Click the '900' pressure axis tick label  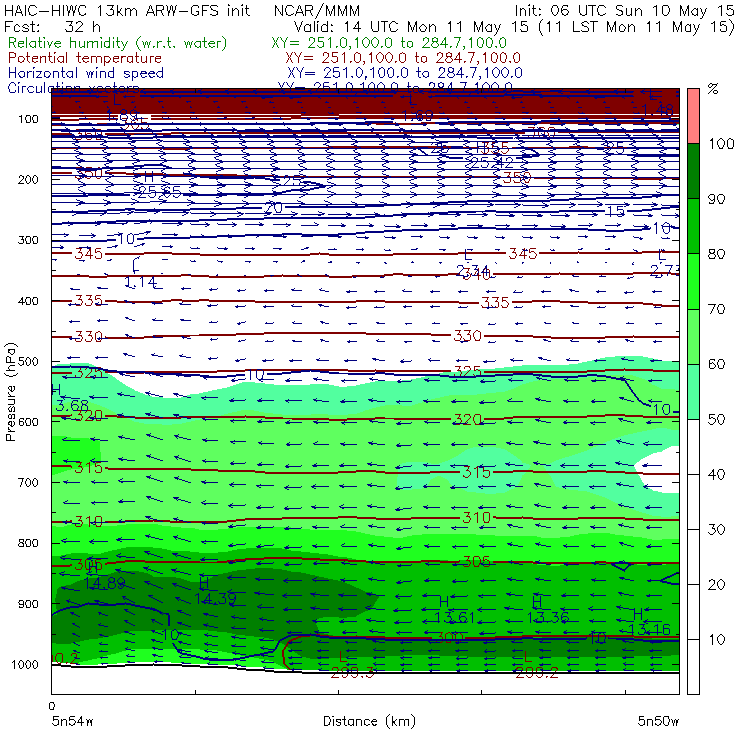point(28,604)
